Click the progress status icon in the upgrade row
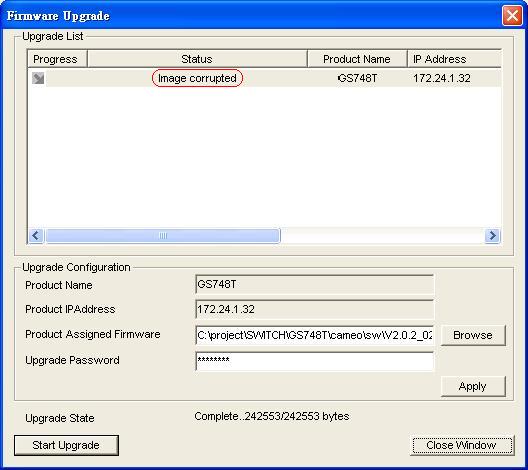Viewport: 528px width, 470px height. click(x=38, y=78)
